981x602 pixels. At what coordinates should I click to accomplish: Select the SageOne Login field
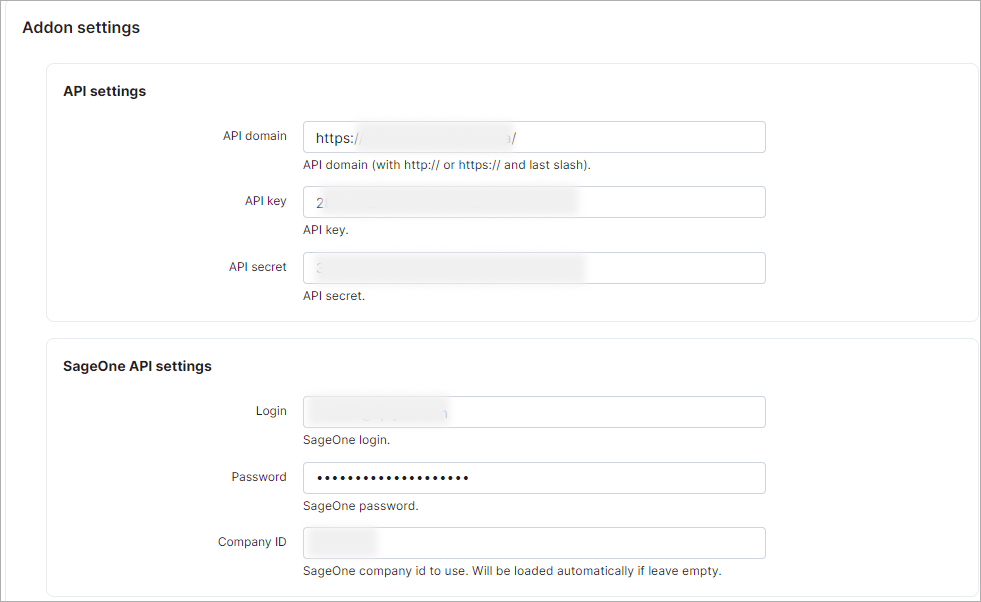pos(535,411)
